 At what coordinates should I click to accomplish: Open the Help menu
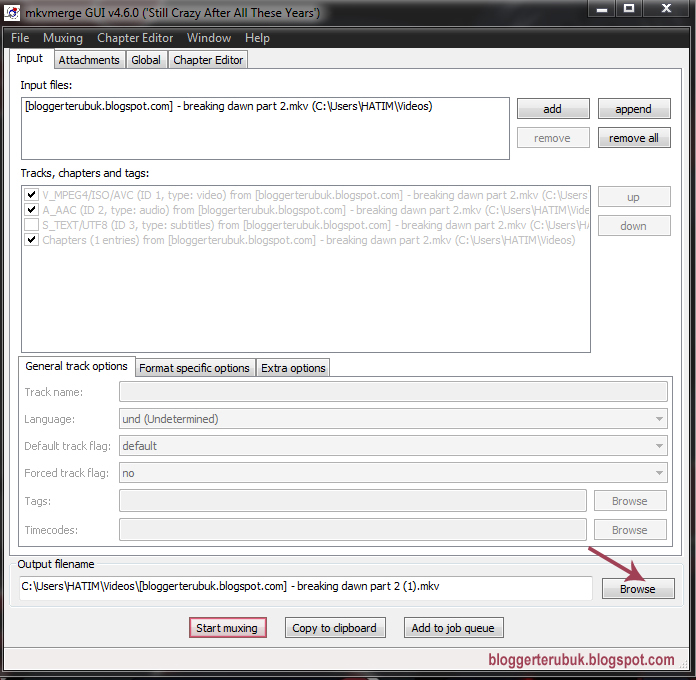[x=257, y=38]
